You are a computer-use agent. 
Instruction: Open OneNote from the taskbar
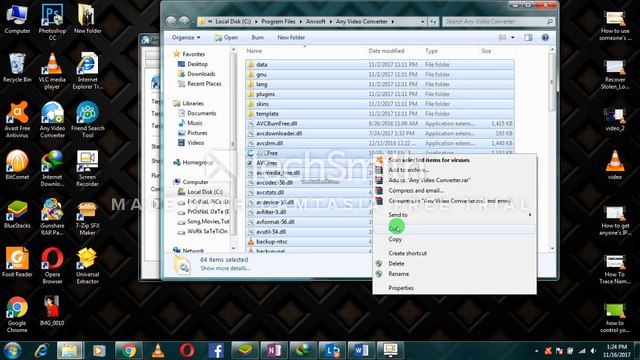point(274,351)
